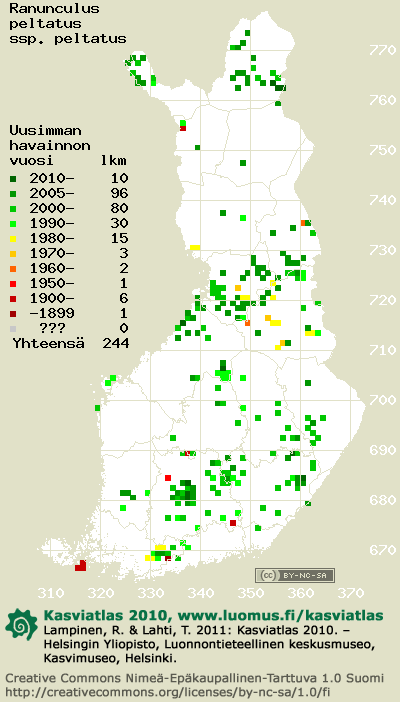The width and height of the screenshot is (400, 702).
Task: Click the gray ??? legend swatch
Action: point(13,329)
